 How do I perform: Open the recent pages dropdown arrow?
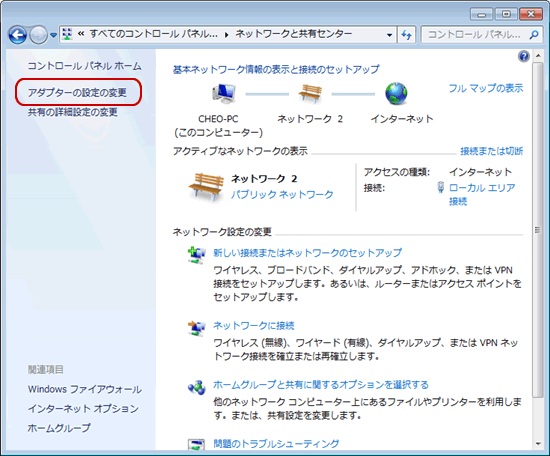[53, 35]
